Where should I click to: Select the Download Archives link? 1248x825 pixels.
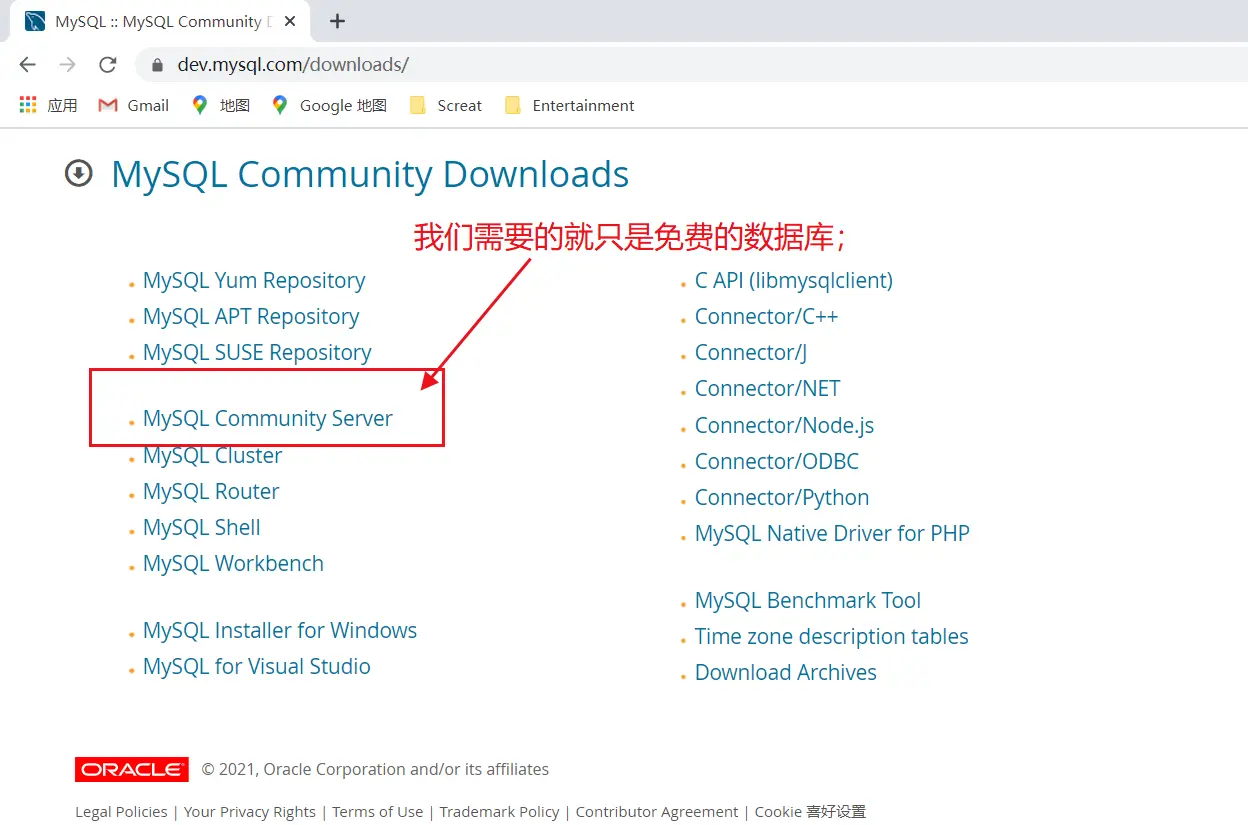785,673
